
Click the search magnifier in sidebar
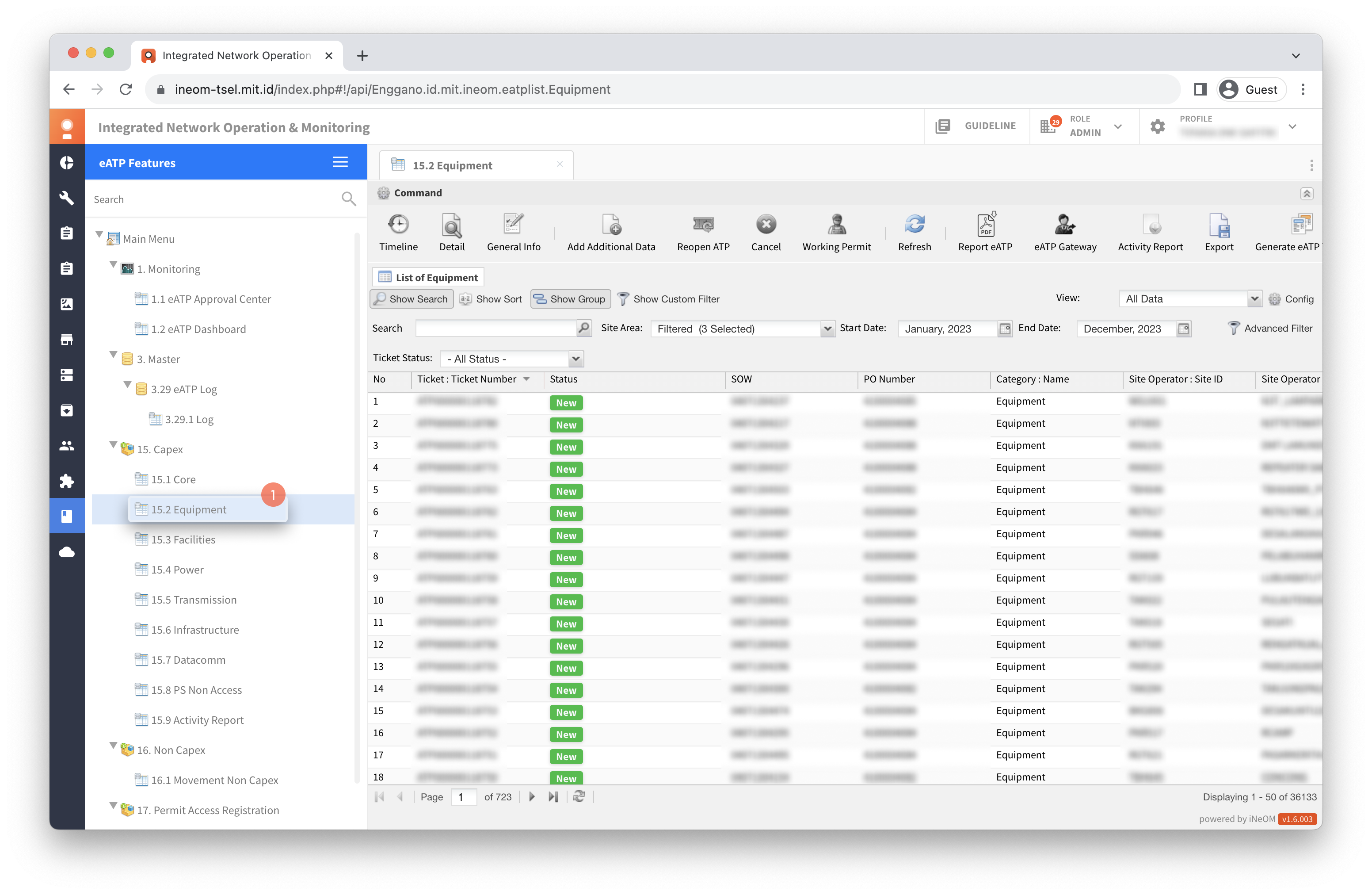pyautogui.click(x=348, y=199)
